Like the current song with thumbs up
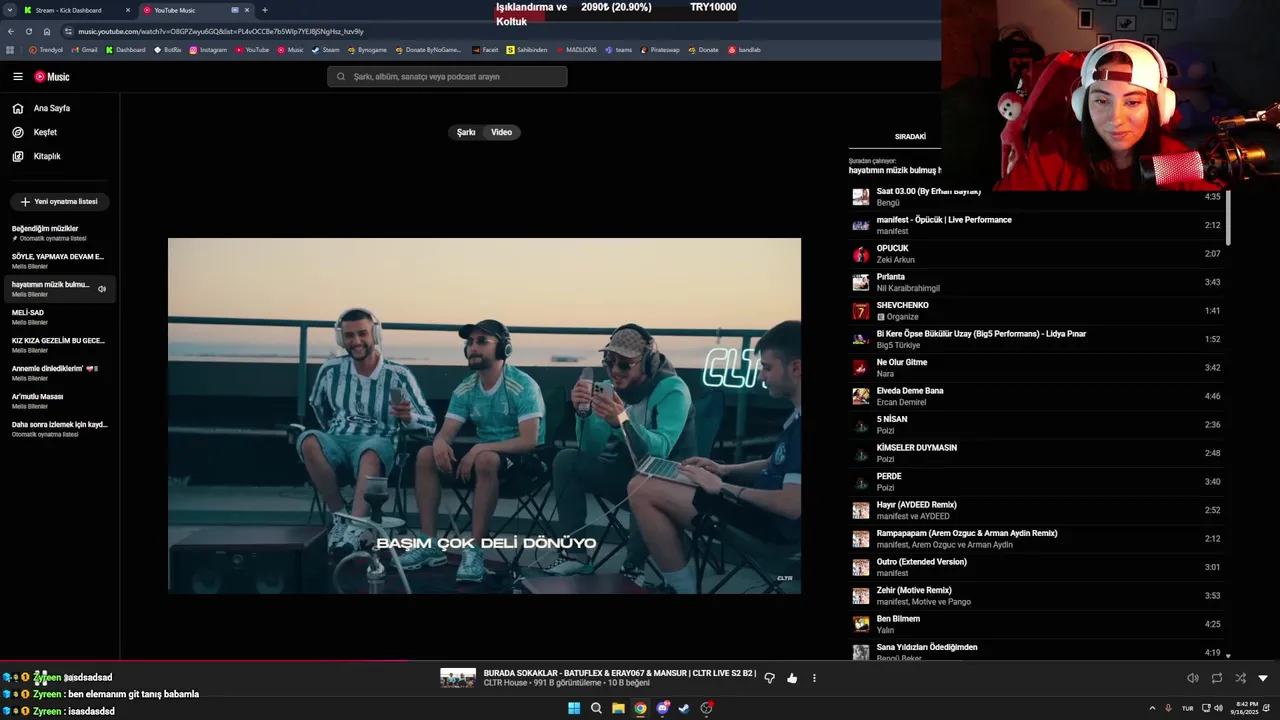This screenshot has height=720, width=1280. [x=792, y=678]
